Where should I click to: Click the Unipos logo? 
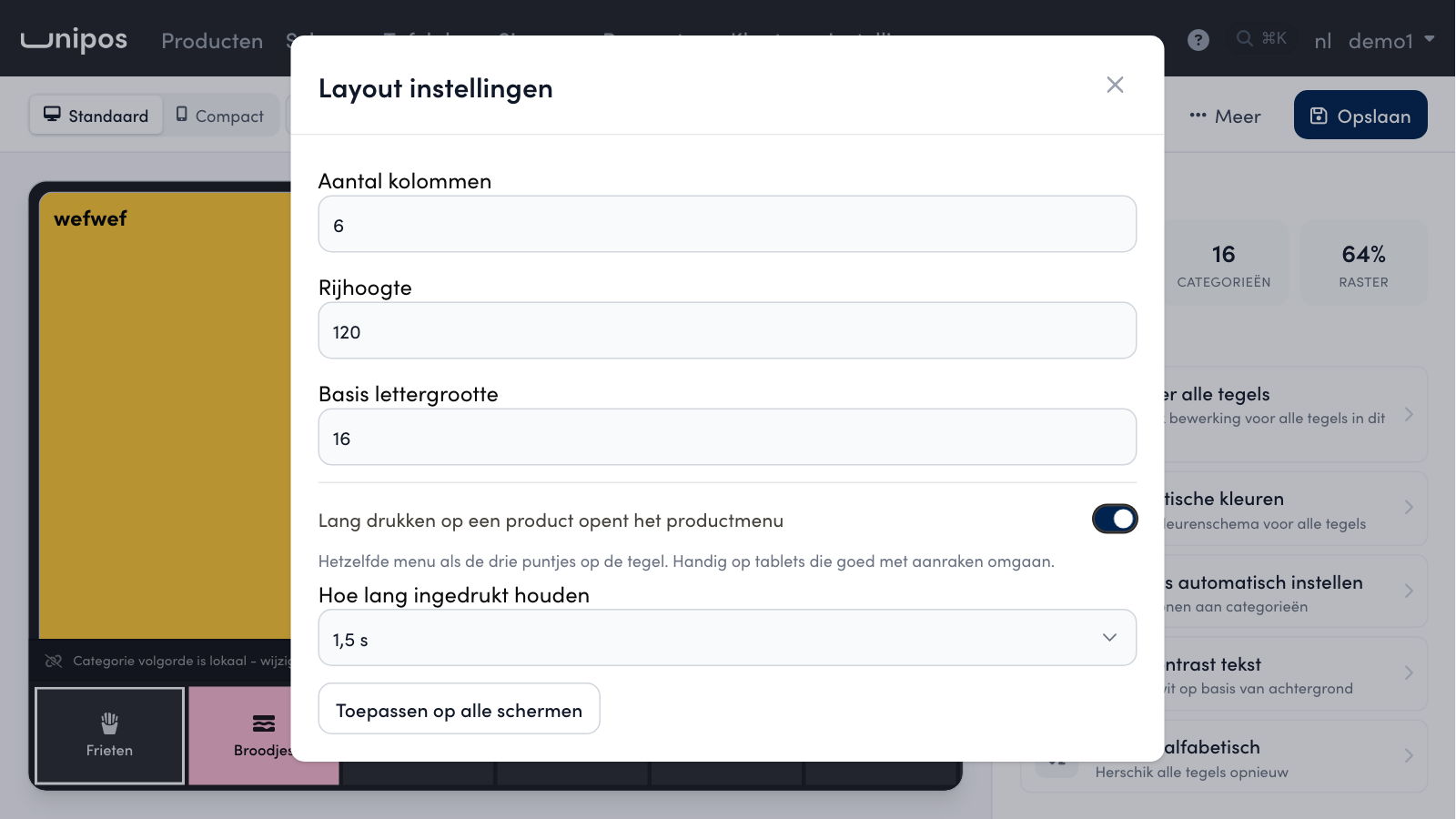point(75,39)
